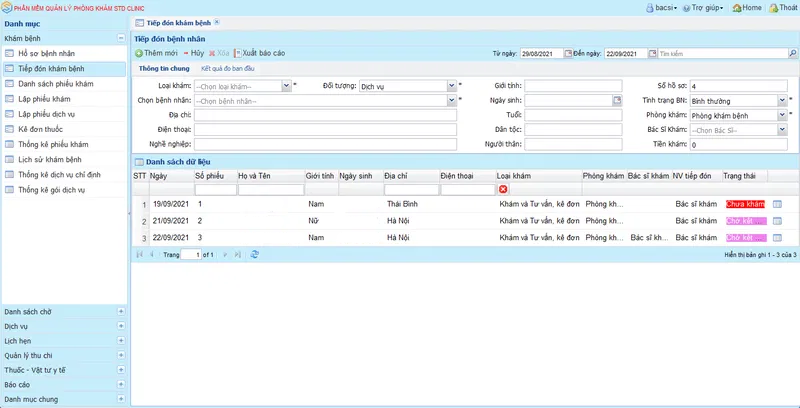800x408 pixels.
Task: Collapse the Khám bệnh sidebar section
Action: tap(121, 37)
